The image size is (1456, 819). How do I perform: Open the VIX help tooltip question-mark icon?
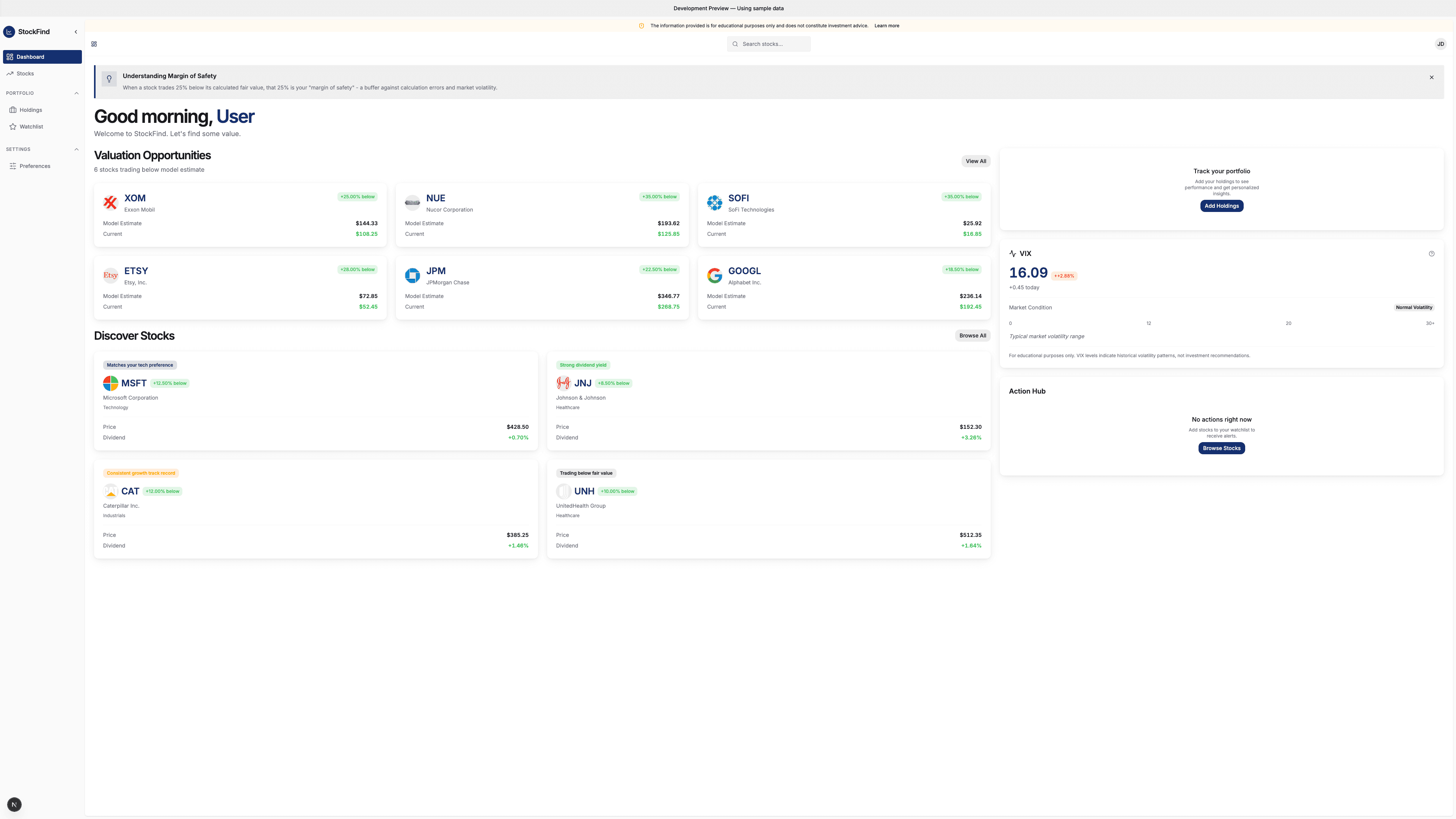[x=1431, y=253]
